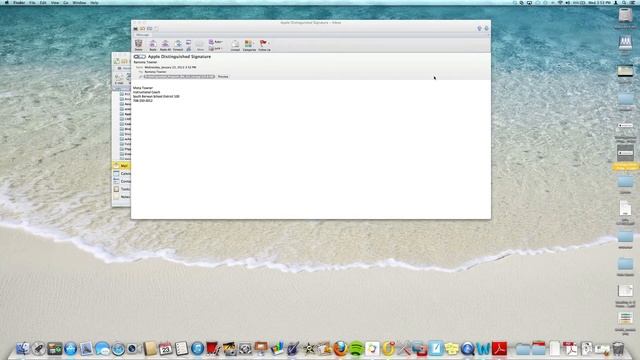640x360 pixels.
Task: Open the Categorize toolbar button
Action: (x=249, y=45)
